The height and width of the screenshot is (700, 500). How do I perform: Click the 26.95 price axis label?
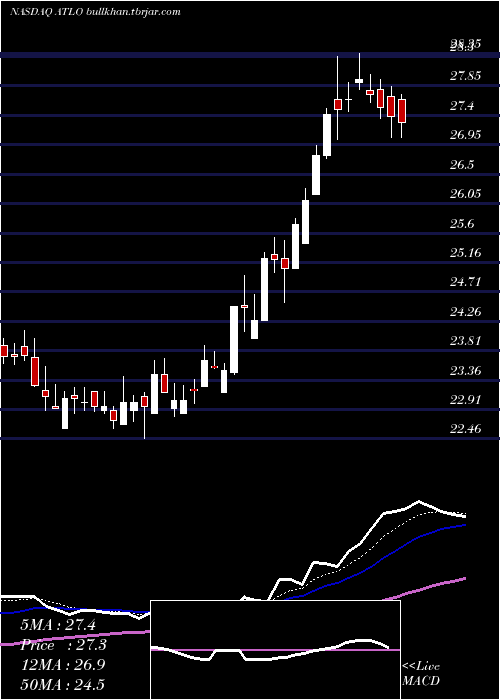pyautogui.click(x=465, y=135)
